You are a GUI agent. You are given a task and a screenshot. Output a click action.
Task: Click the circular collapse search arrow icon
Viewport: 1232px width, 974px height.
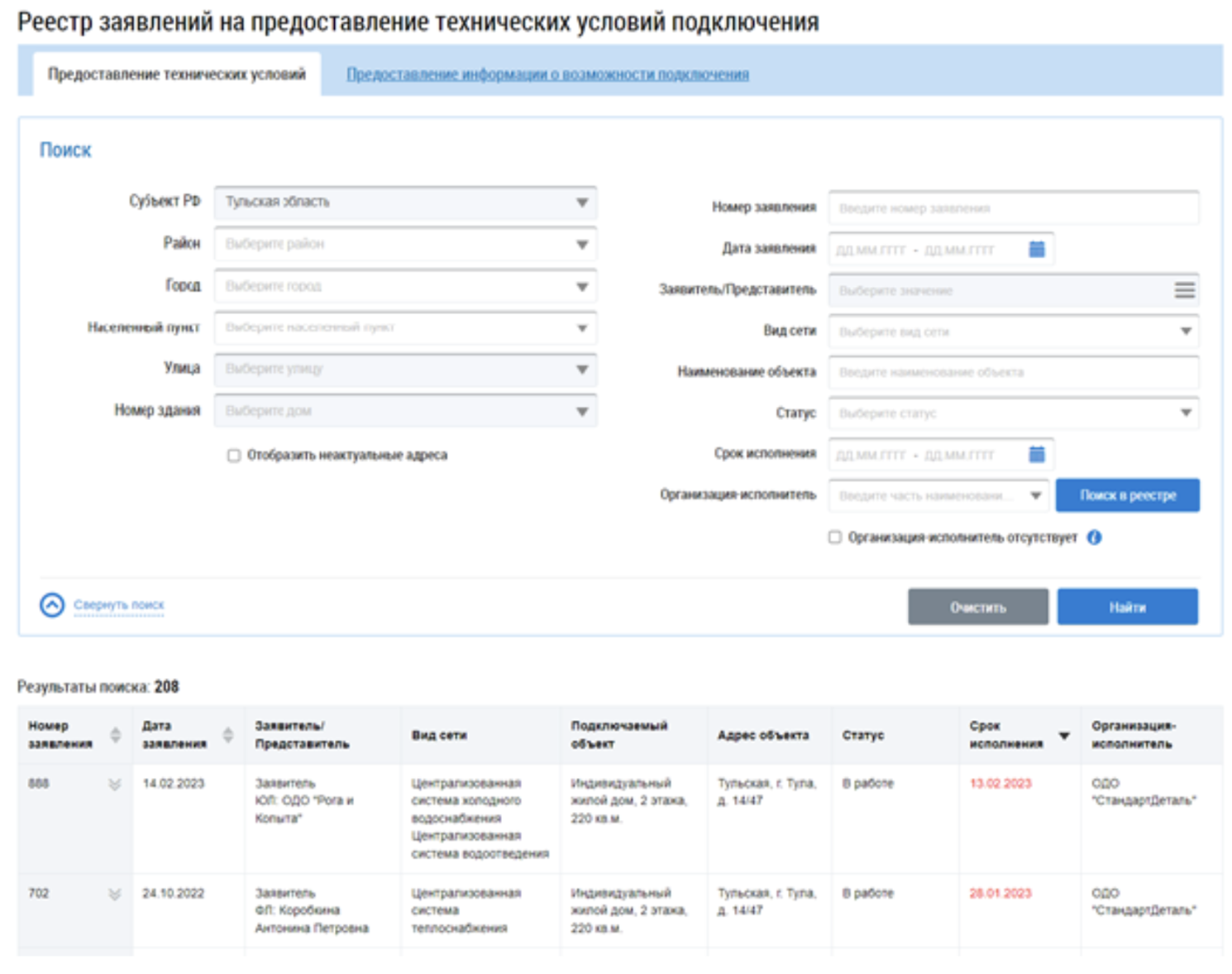(x=52, y=605)
